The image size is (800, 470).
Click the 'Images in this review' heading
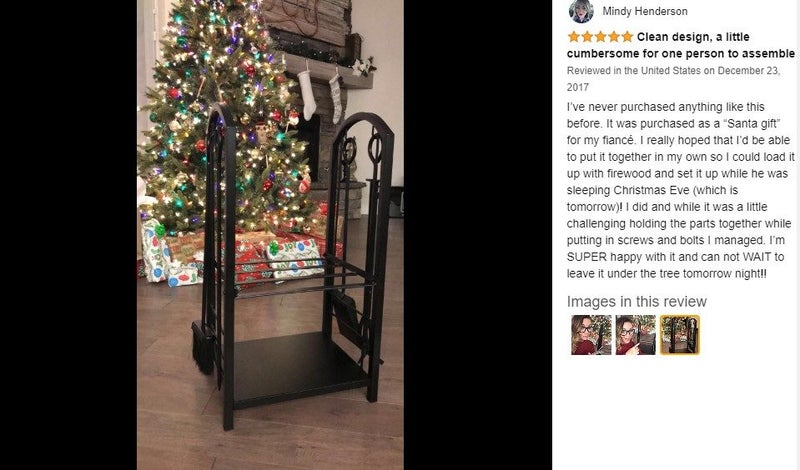[x=637, y=302]
